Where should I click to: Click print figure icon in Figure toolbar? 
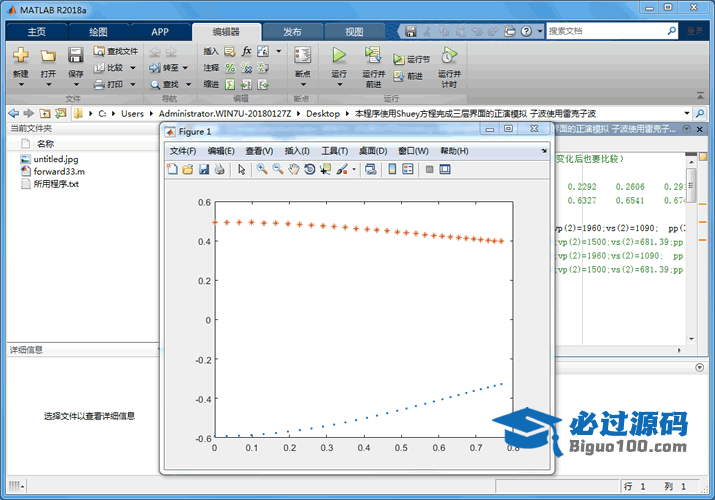pyautogui.click(x=220, y=170)
